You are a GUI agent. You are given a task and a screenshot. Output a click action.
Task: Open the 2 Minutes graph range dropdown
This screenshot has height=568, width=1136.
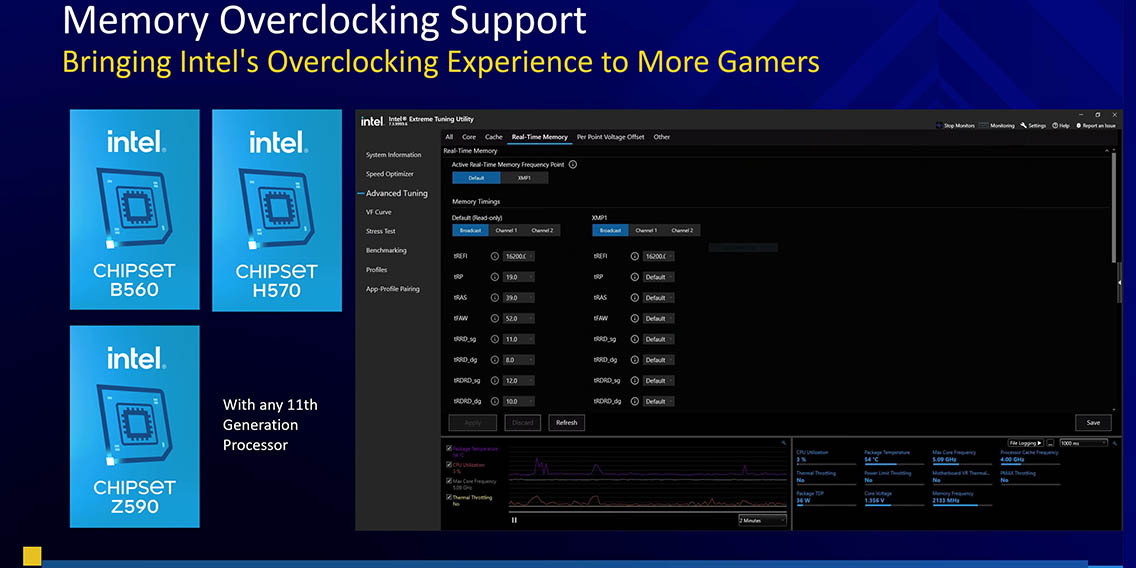[761, 520]
